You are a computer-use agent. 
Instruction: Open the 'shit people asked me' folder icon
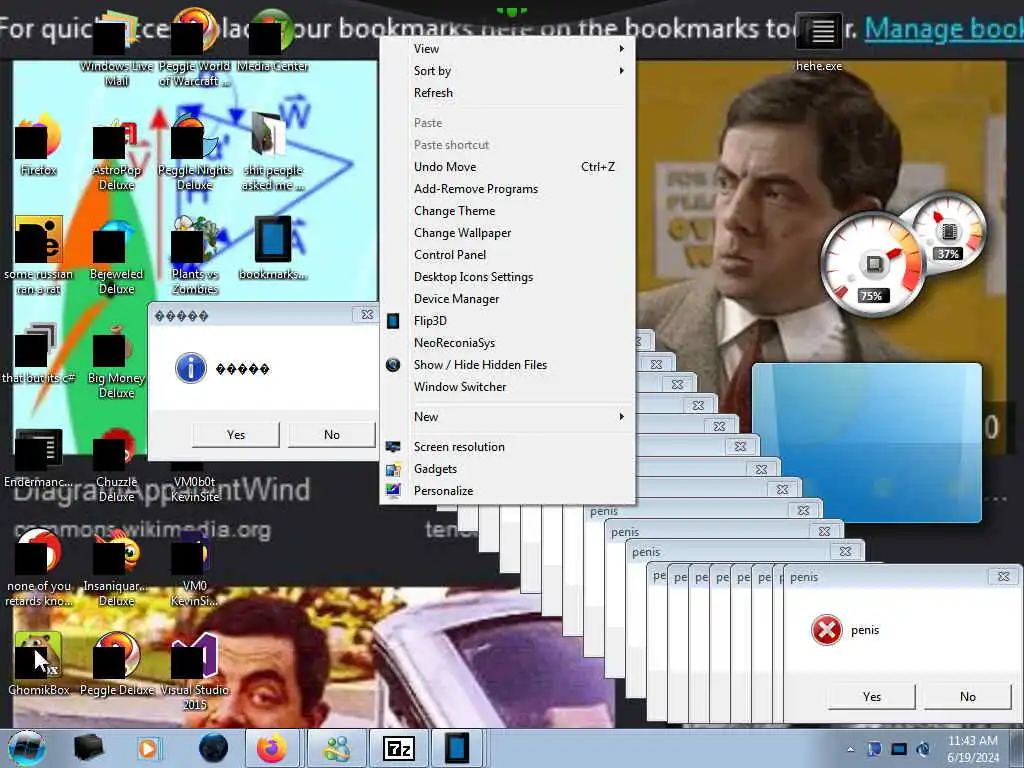point(272,153)
